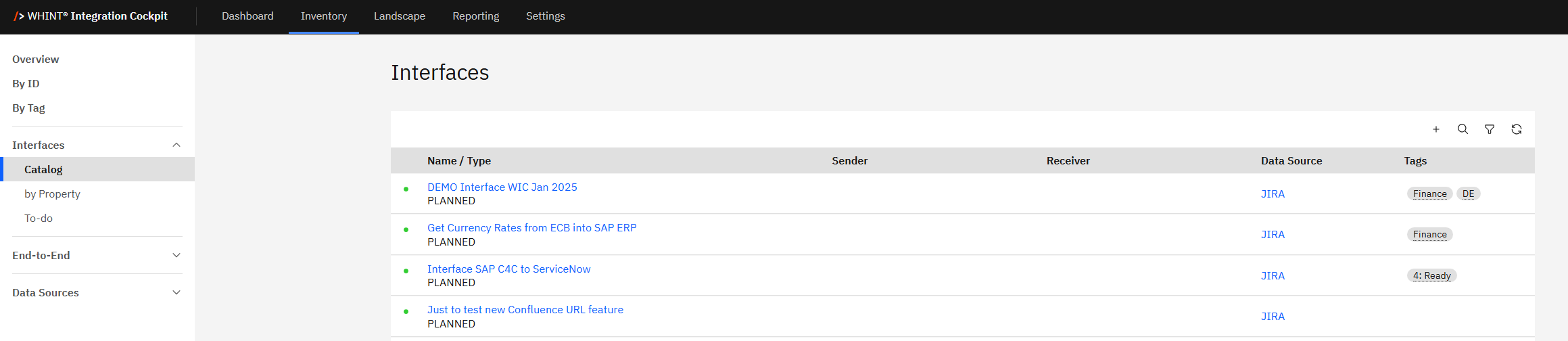
Task: Click green status dot of DEMO Interface
Action: pyautogui.click(x=406, y=189)
